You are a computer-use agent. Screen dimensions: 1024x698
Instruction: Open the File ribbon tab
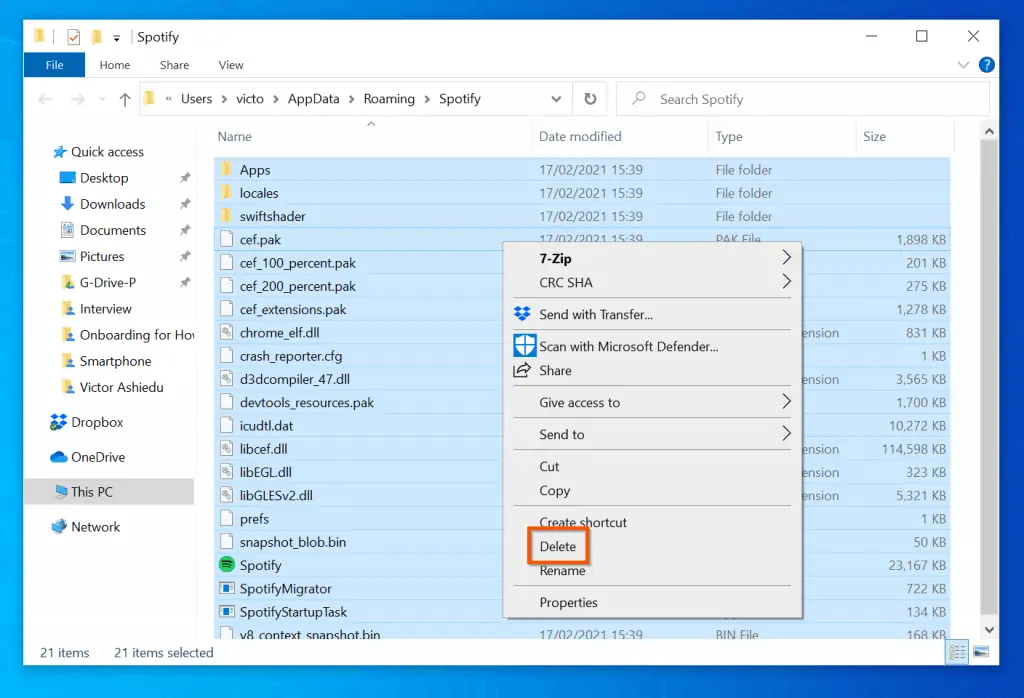(x=54, y=65)
